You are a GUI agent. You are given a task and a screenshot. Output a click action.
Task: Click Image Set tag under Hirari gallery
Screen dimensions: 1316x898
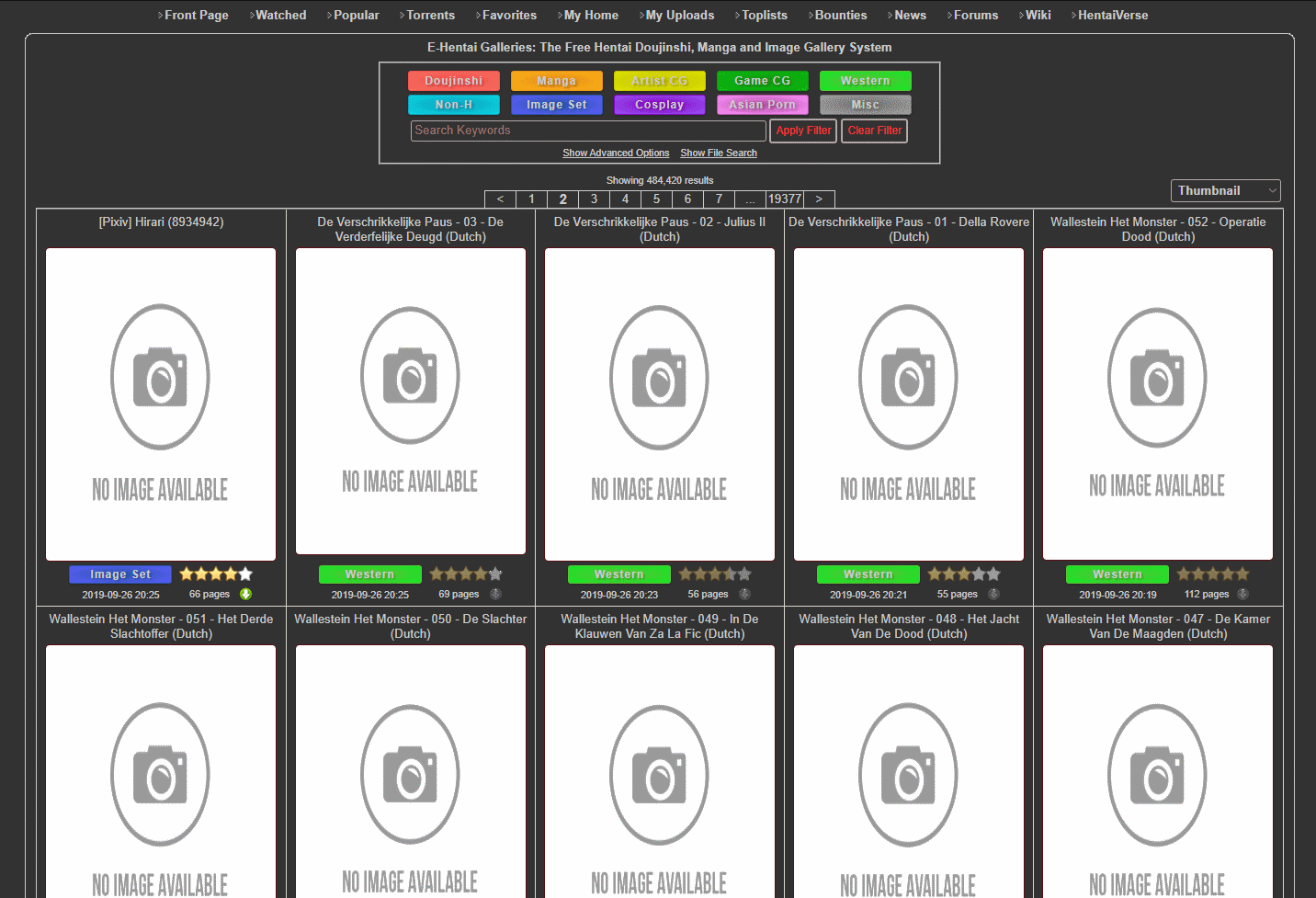[120, 574]
